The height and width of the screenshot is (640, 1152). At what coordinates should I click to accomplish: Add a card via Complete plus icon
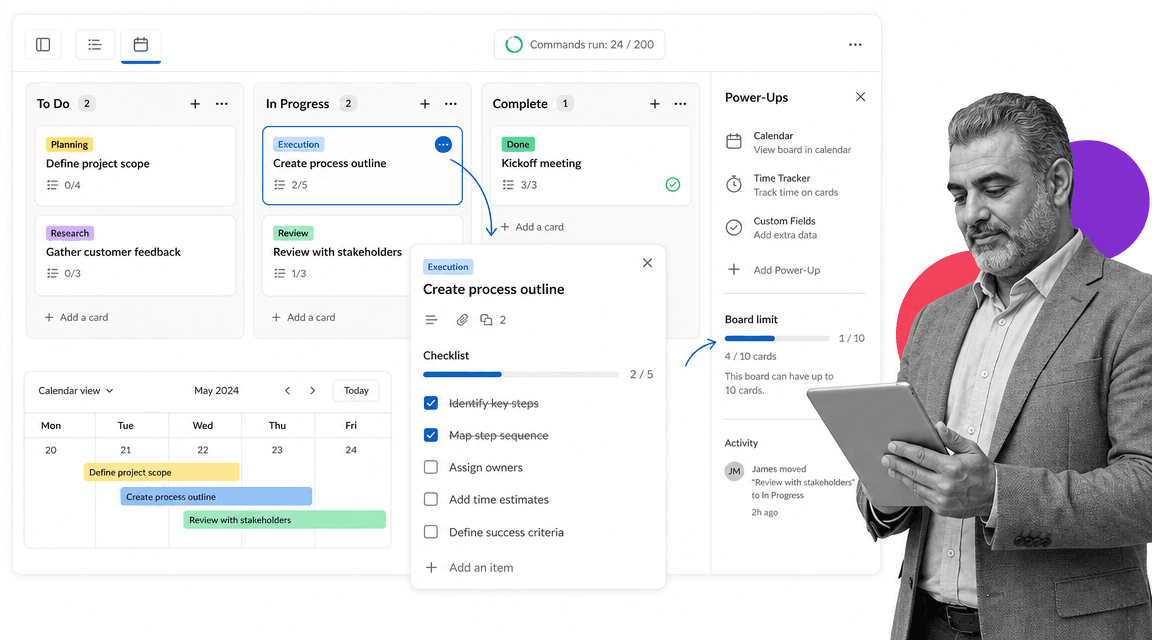point(655,104)
